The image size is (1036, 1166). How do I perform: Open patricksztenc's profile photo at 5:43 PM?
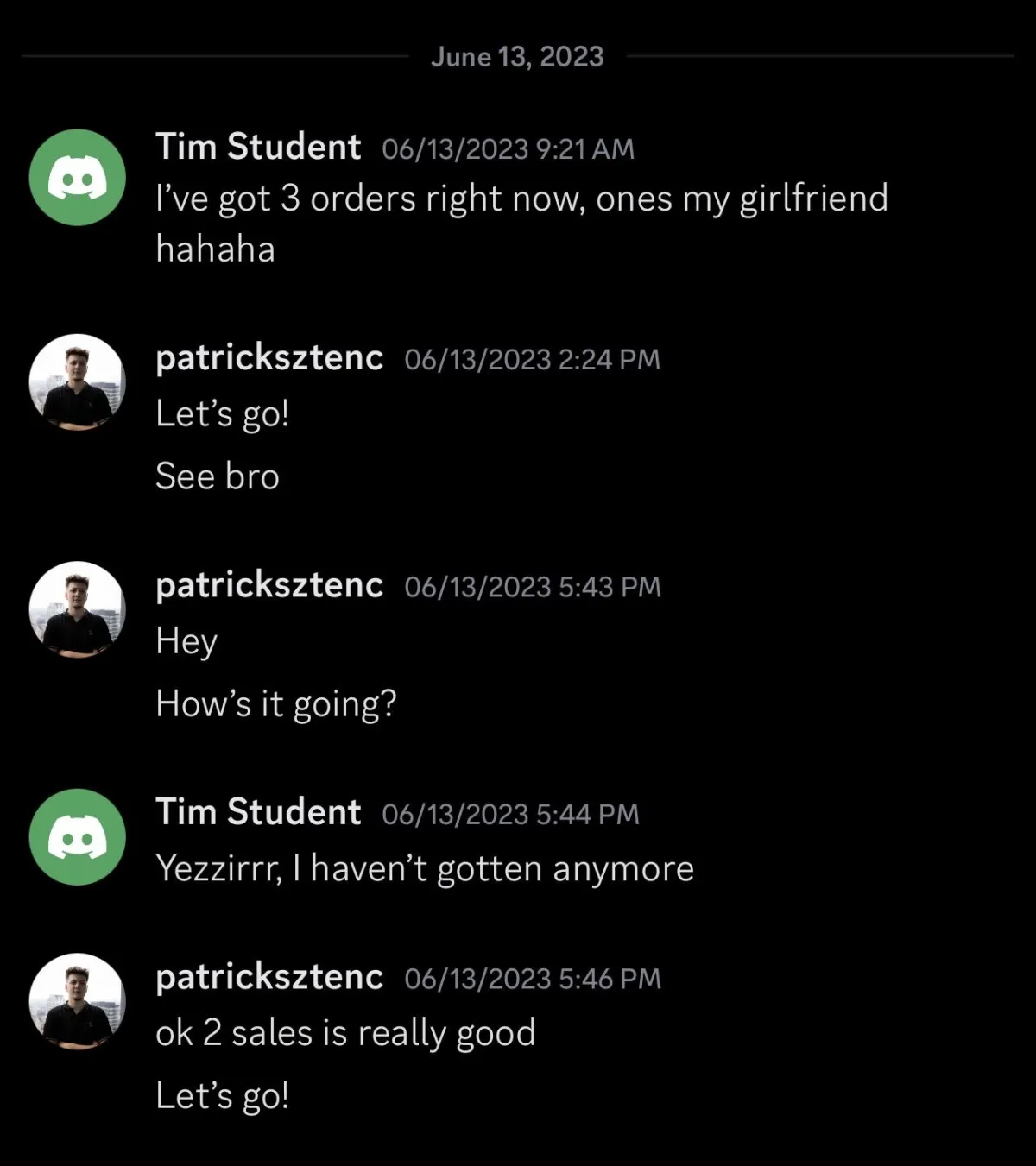click(x=78, y=609)
